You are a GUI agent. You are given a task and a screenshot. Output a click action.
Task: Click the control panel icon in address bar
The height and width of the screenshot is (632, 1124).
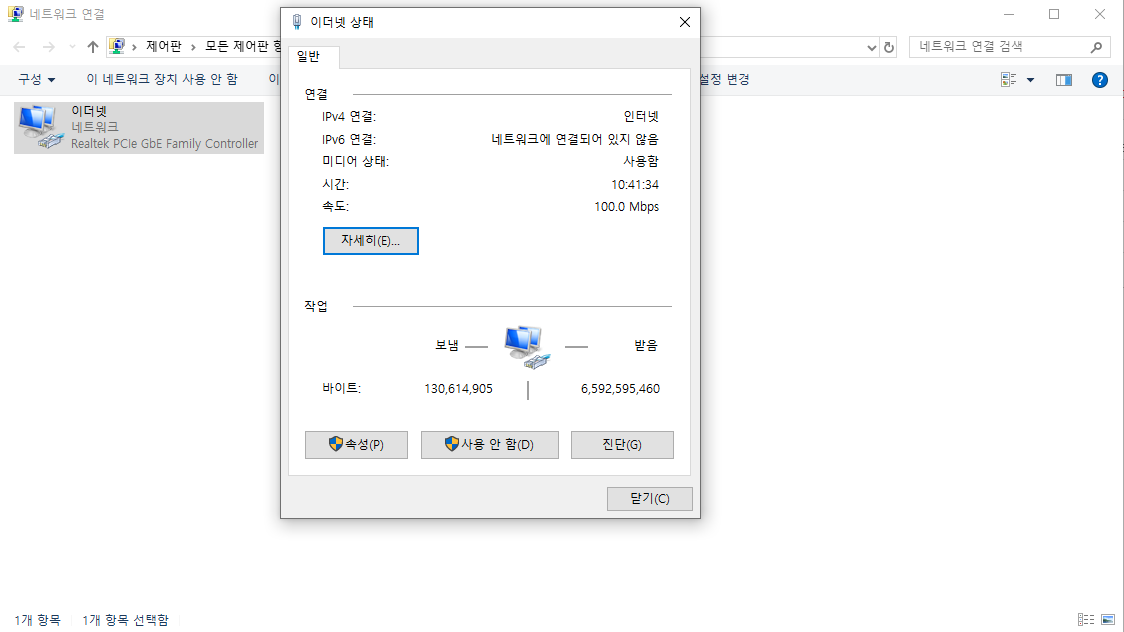click(117, 47)
